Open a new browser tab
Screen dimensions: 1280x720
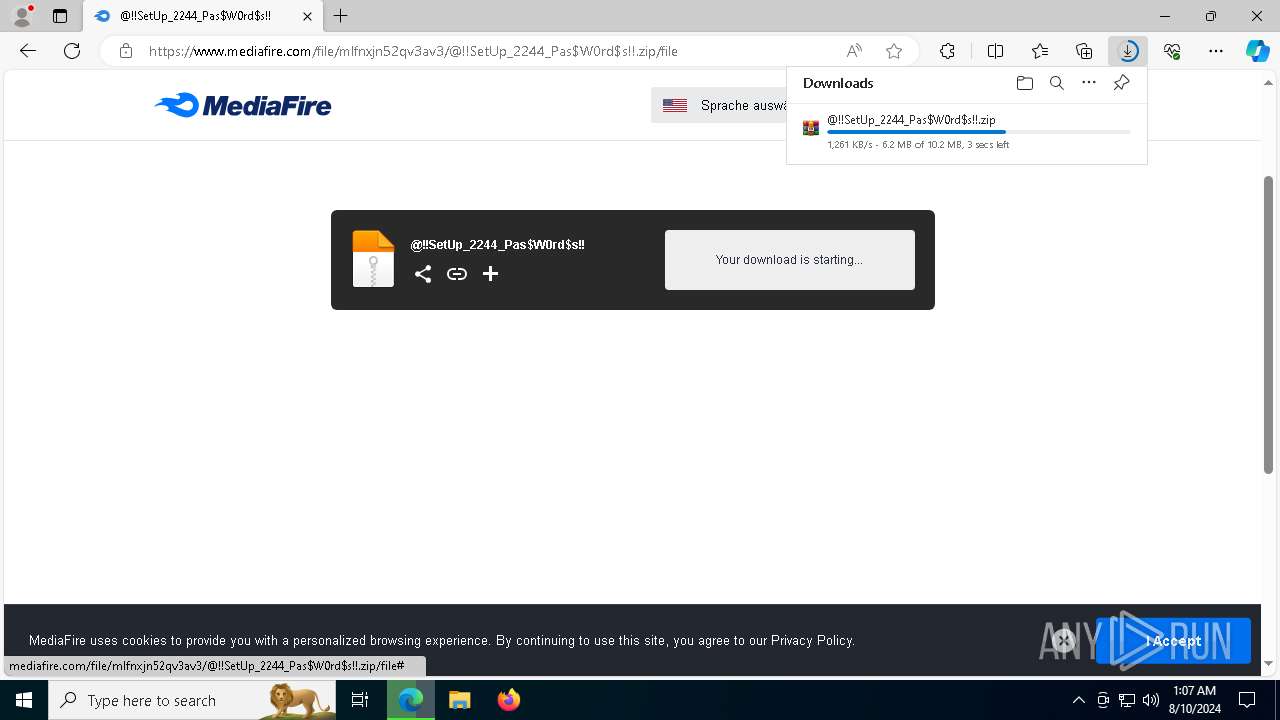tap(341, 16)
